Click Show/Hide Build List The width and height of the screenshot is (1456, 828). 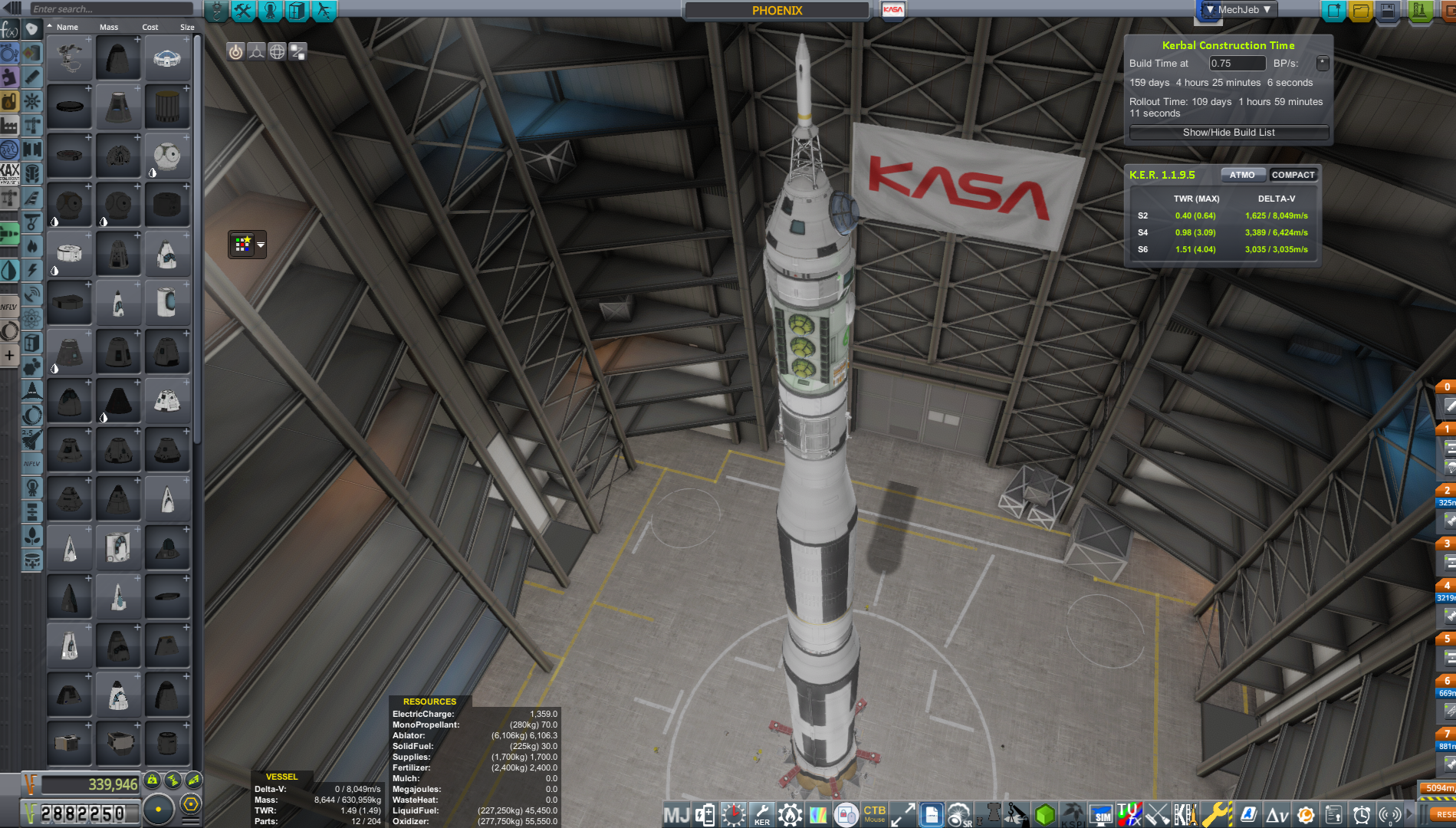(x=1228, y=133)
